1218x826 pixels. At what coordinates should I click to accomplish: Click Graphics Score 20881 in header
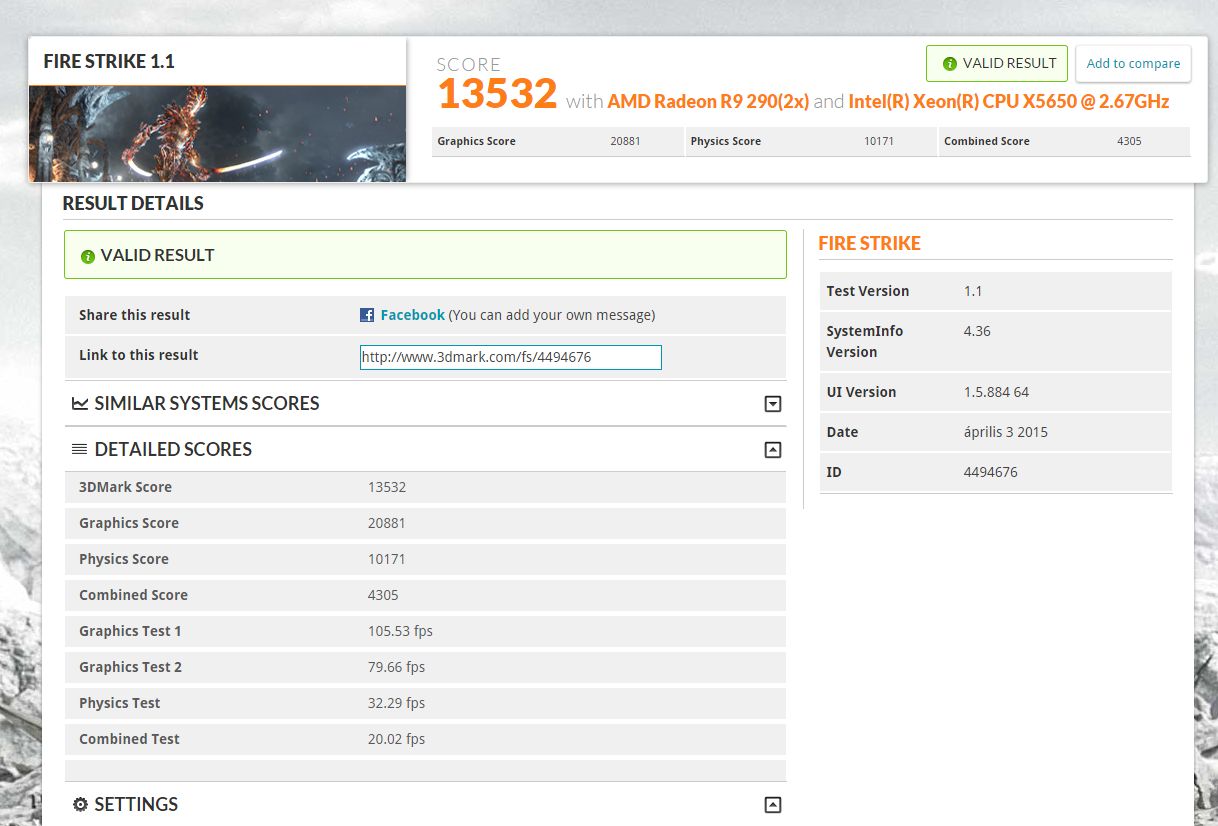pyautogui.click(x=557, y=141)
